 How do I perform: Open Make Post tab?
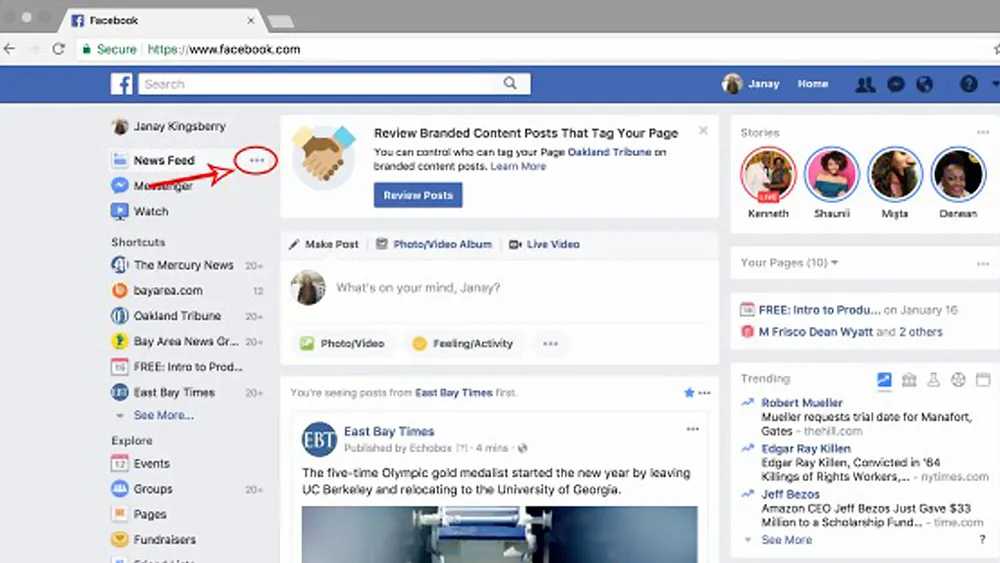click(324, 244)
